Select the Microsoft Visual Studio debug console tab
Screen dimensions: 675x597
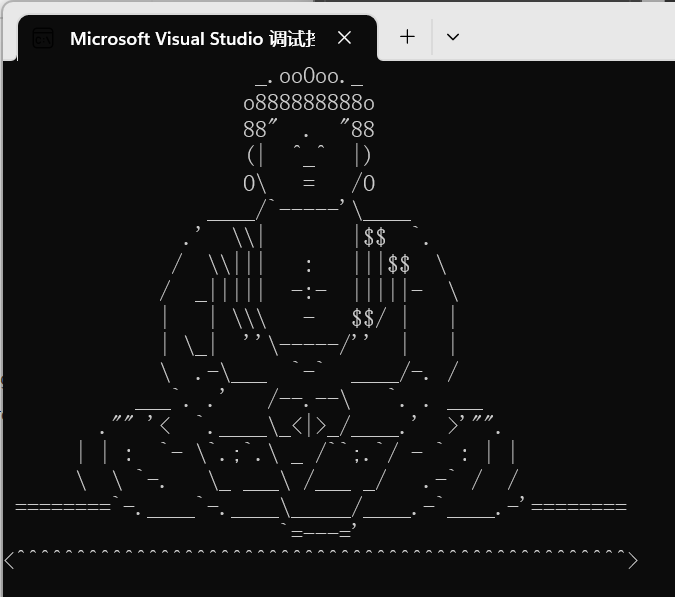197,38
